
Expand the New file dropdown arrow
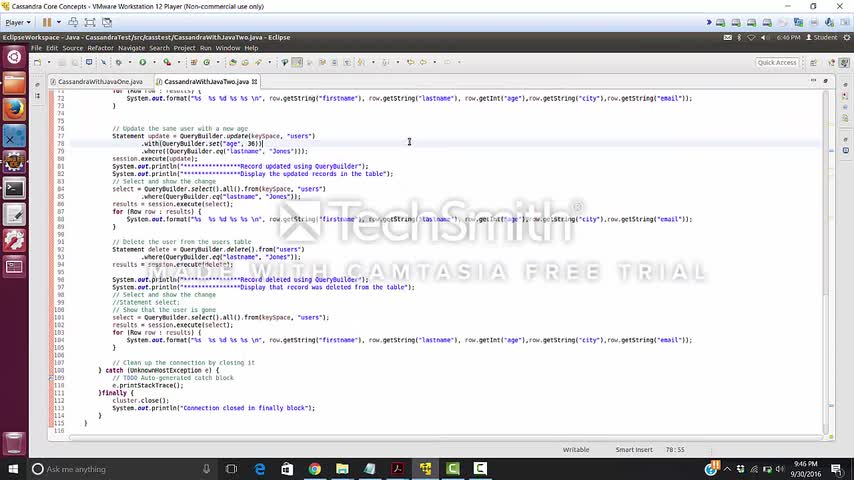coord(49,63)
